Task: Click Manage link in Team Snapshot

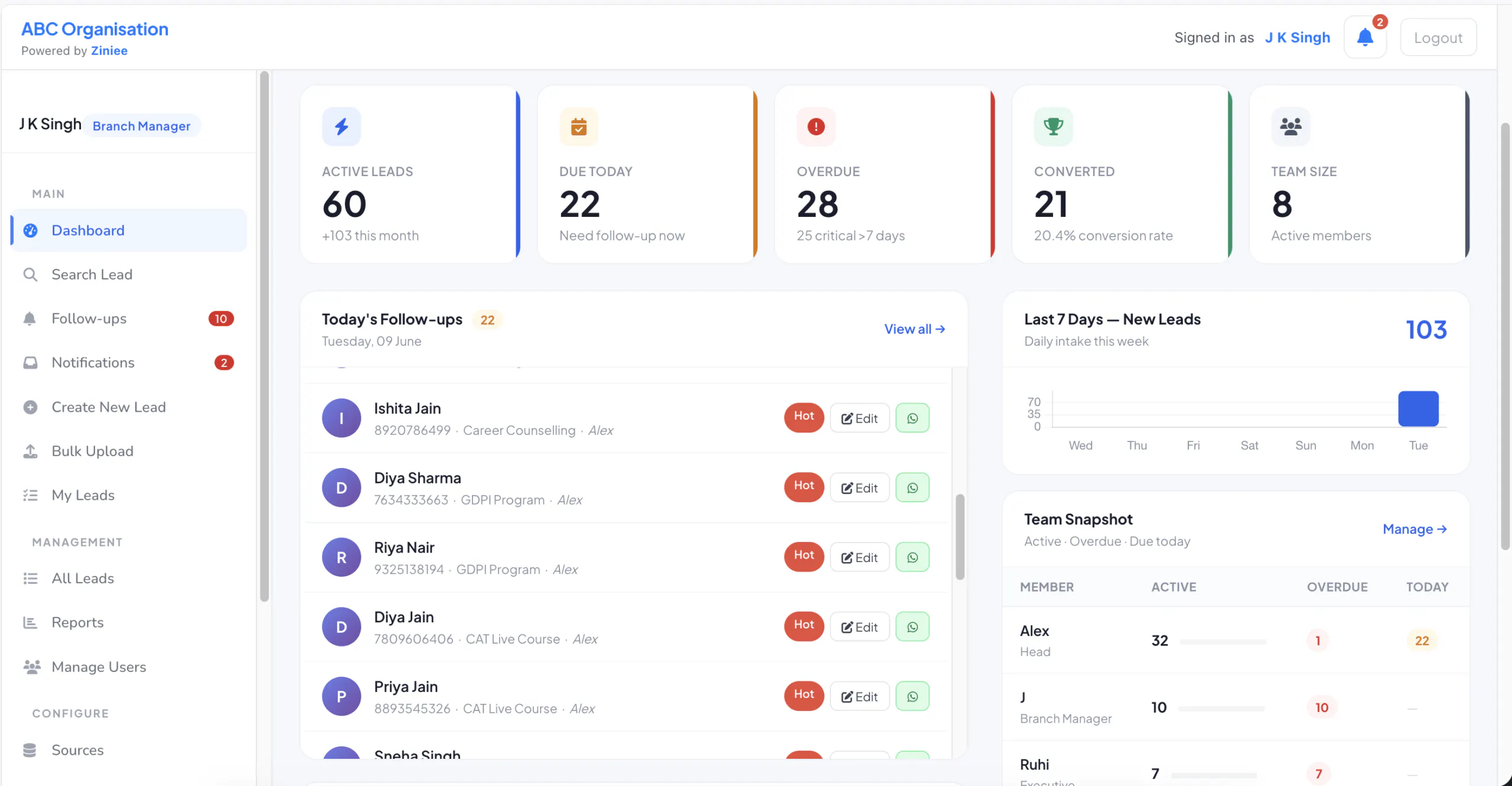Action: [1415, 529]
